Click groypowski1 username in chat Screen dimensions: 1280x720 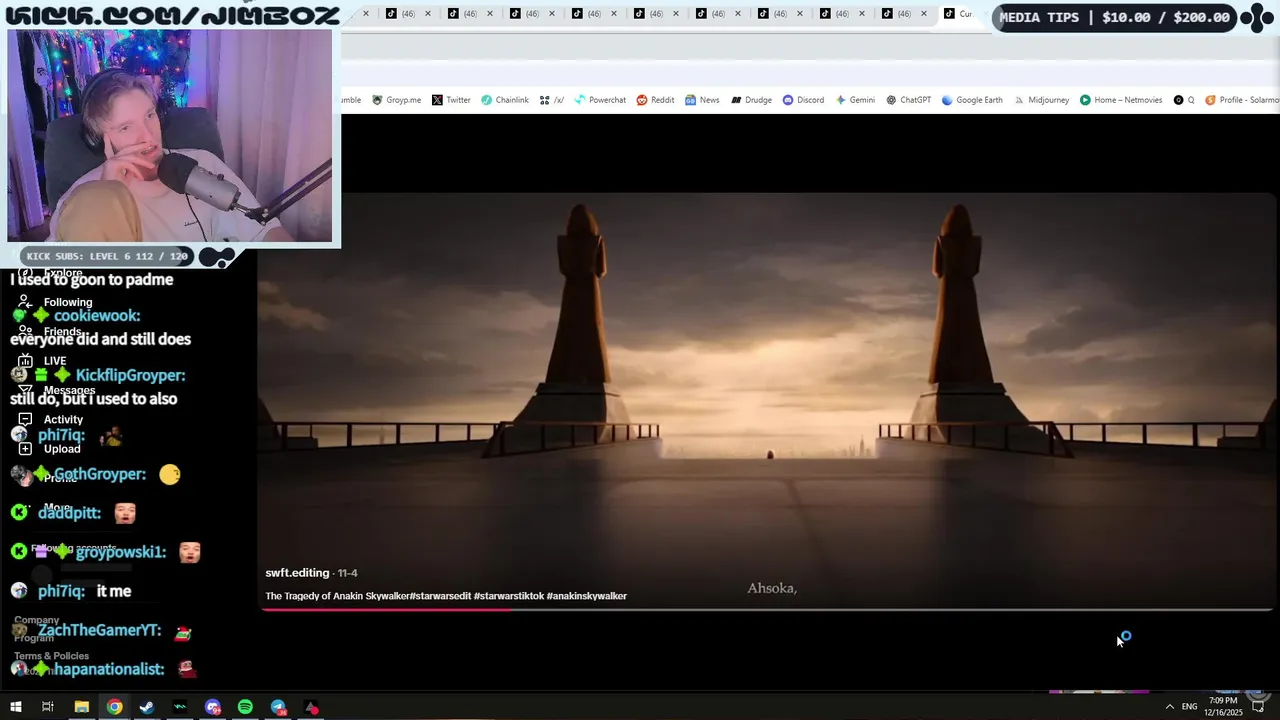point(121,552)
